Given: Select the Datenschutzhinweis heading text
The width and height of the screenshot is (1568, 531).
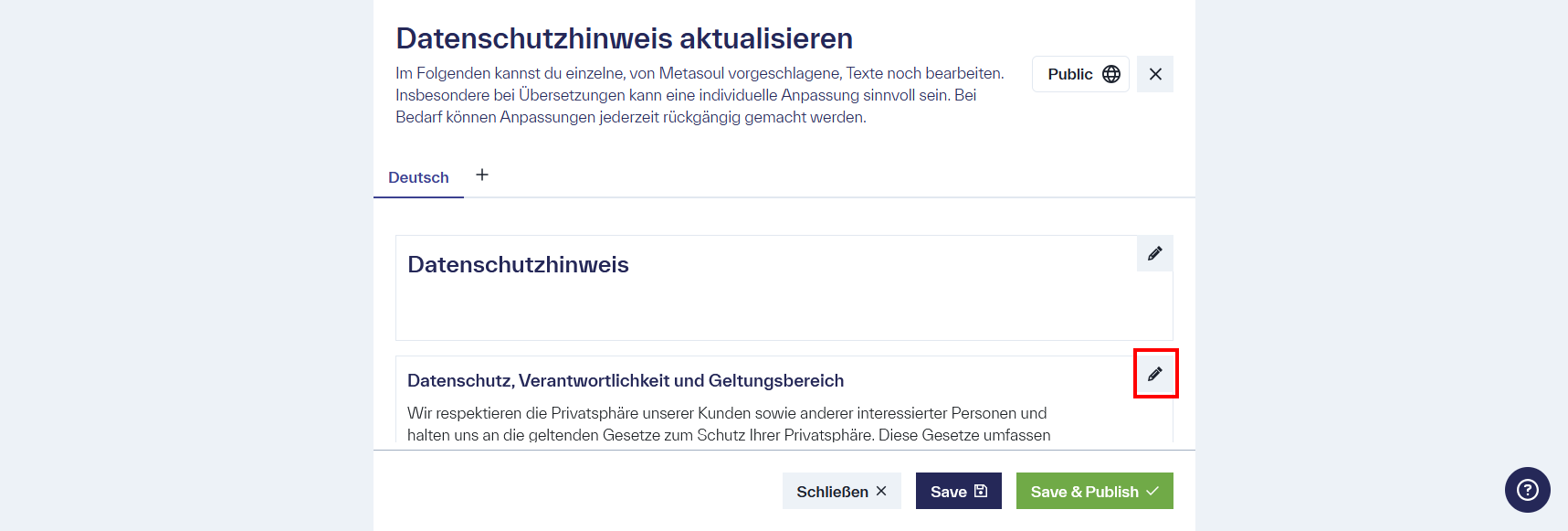Looking at the screenshot, I should tap(518, 265).
